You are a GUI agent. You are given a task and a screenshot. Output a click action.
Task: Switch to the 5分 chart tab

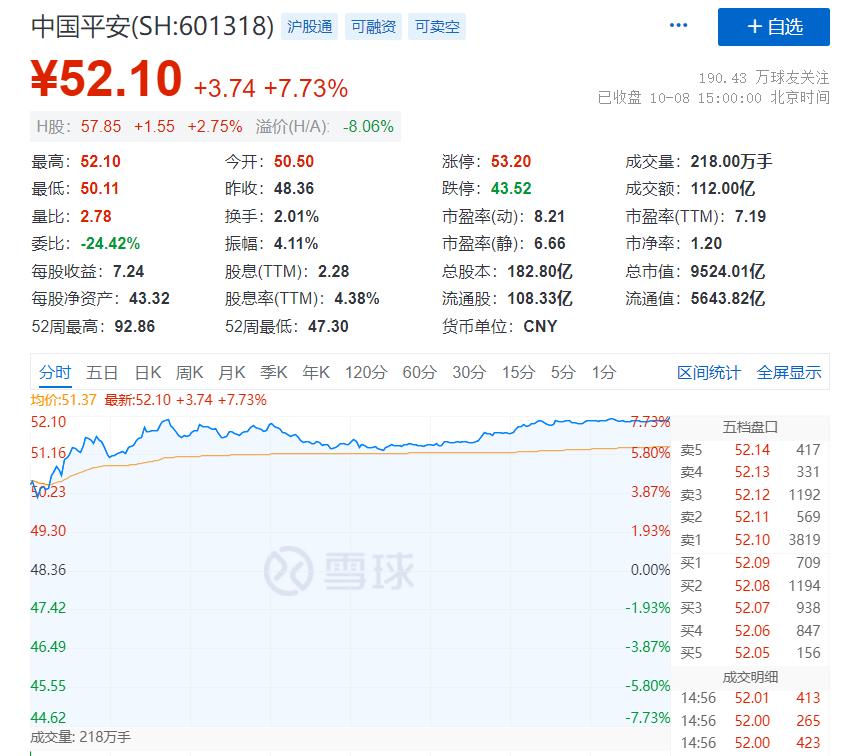click(563, 372)
